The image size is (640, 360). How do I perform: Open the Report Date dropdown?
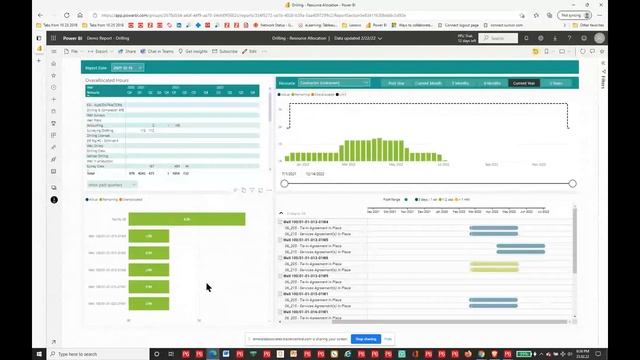127,68
